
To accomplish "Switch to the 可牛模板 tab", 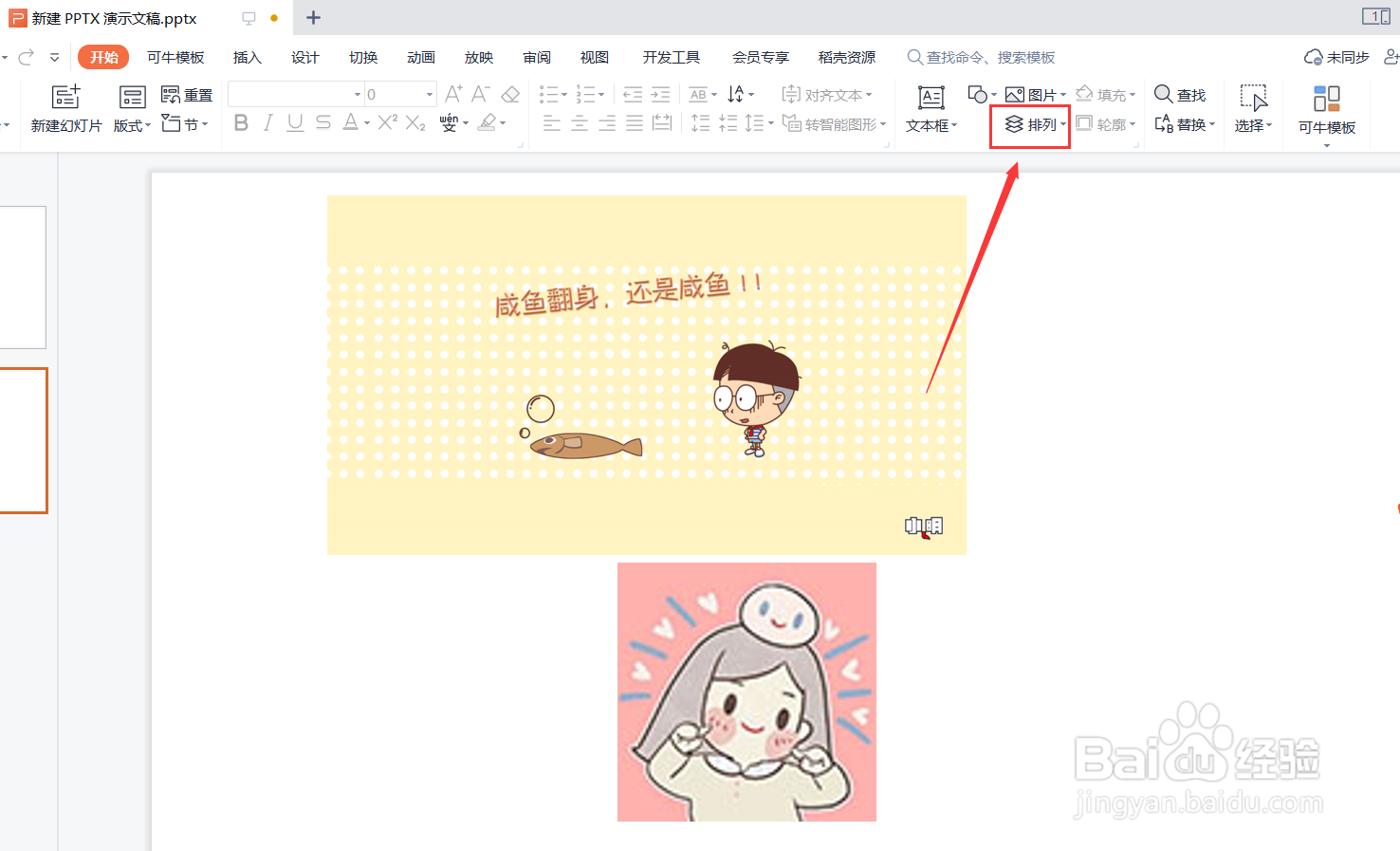I will [175, 58].
